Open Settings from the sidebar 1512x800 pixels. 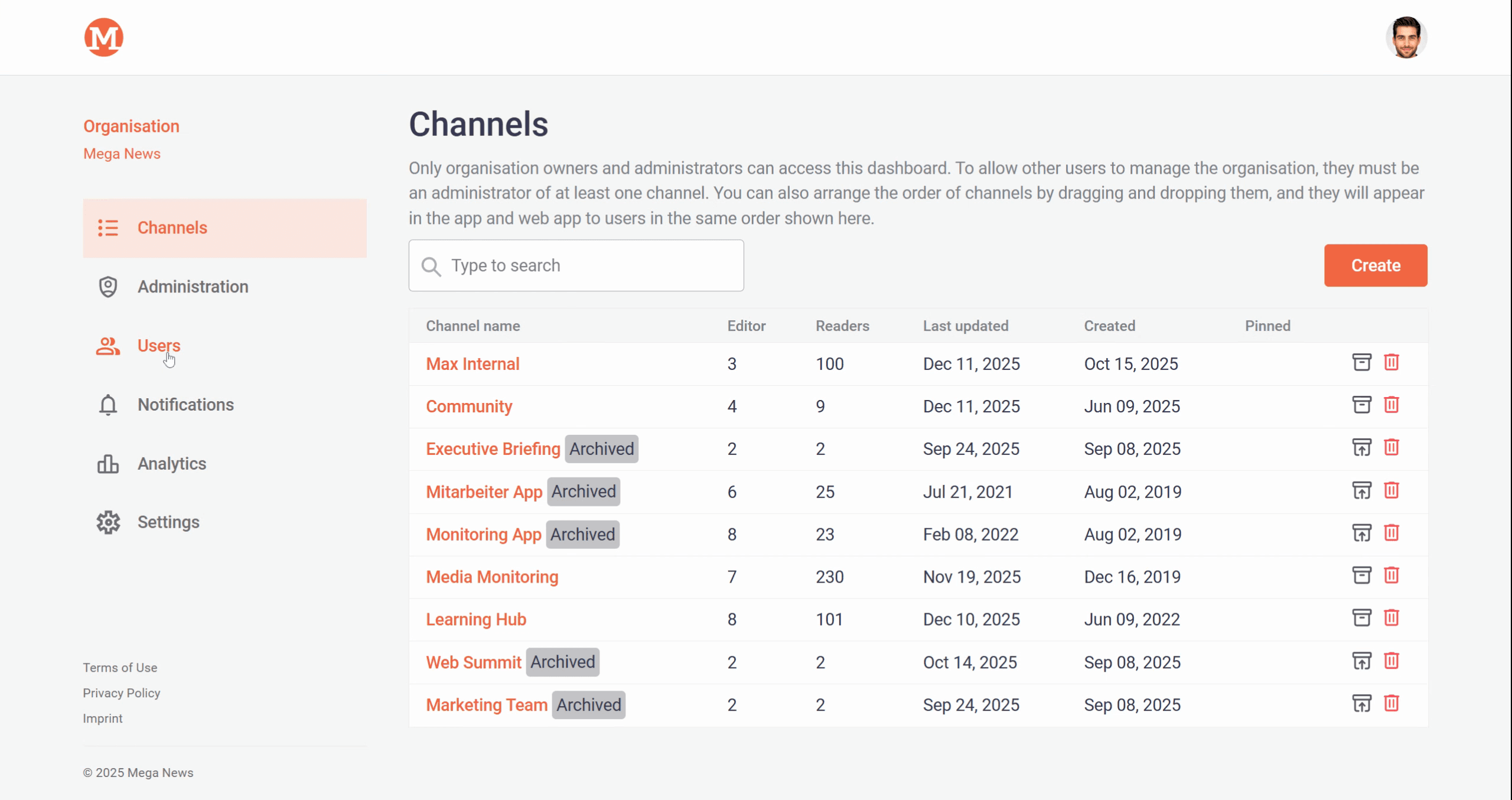168,522
